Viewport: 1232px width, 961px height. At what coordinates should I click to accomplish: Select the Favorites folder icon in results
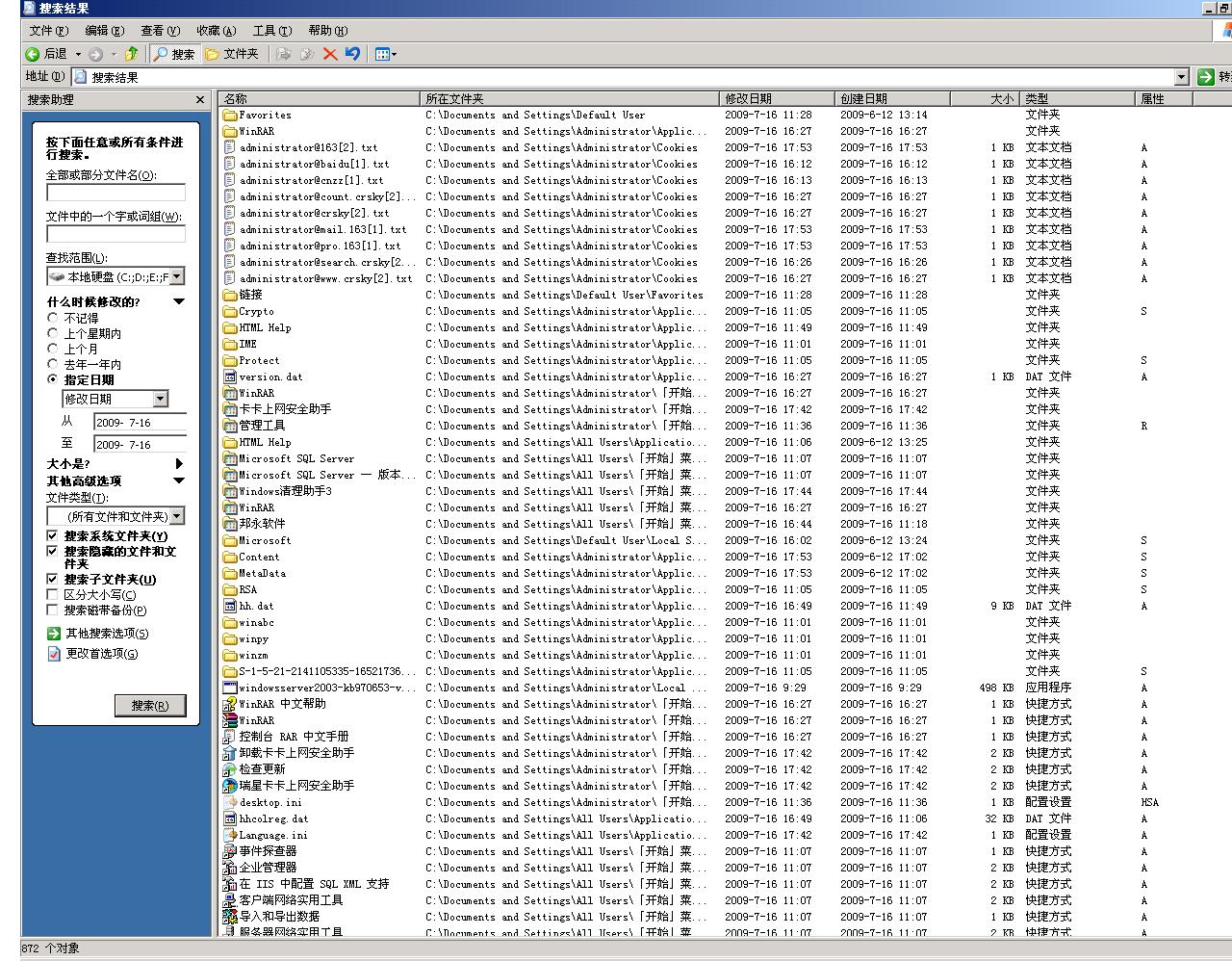tap(230, 115)
